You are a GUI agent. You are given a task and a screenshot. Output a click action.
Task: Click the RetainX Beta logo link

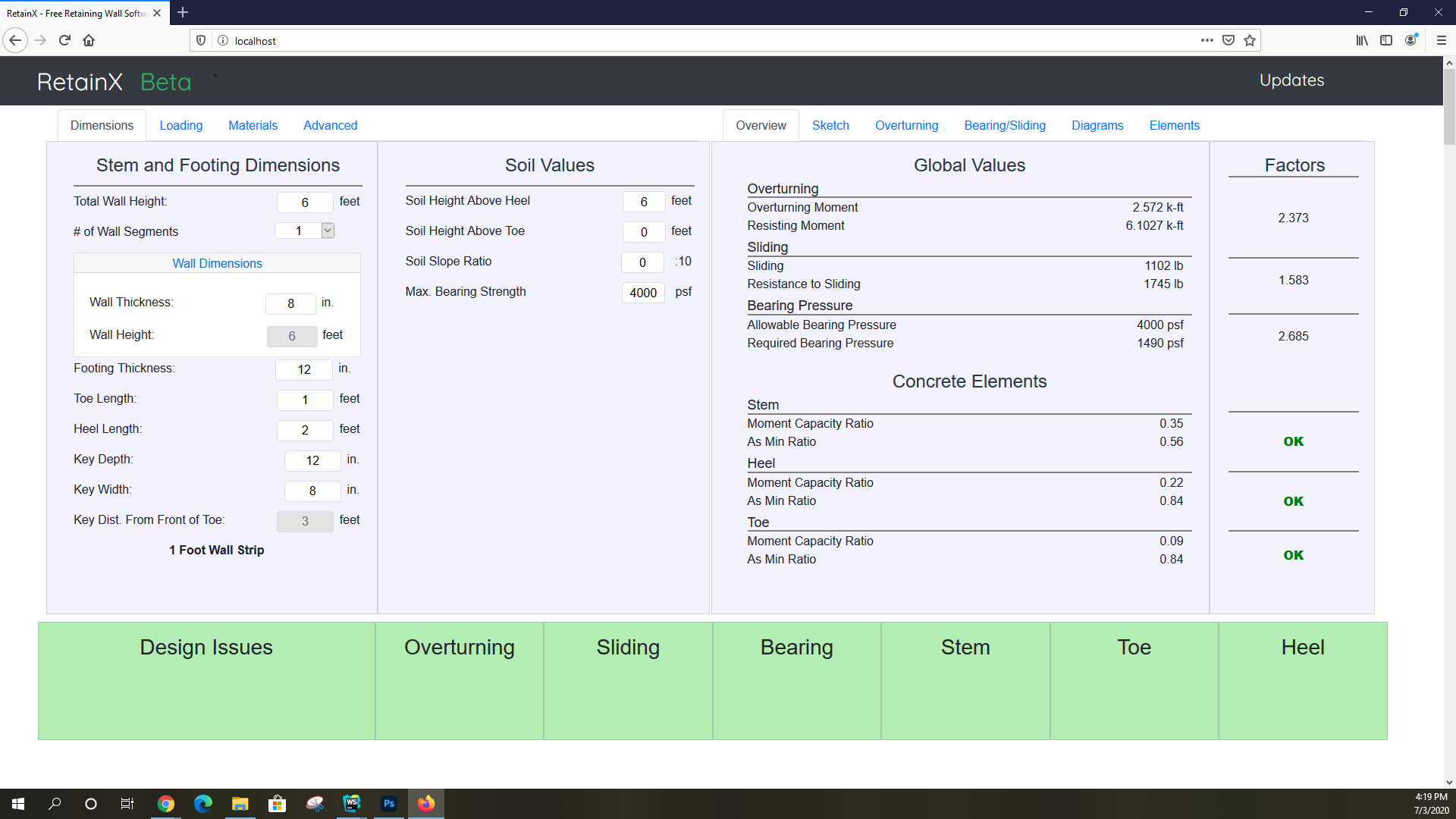[x=114, y=82]
